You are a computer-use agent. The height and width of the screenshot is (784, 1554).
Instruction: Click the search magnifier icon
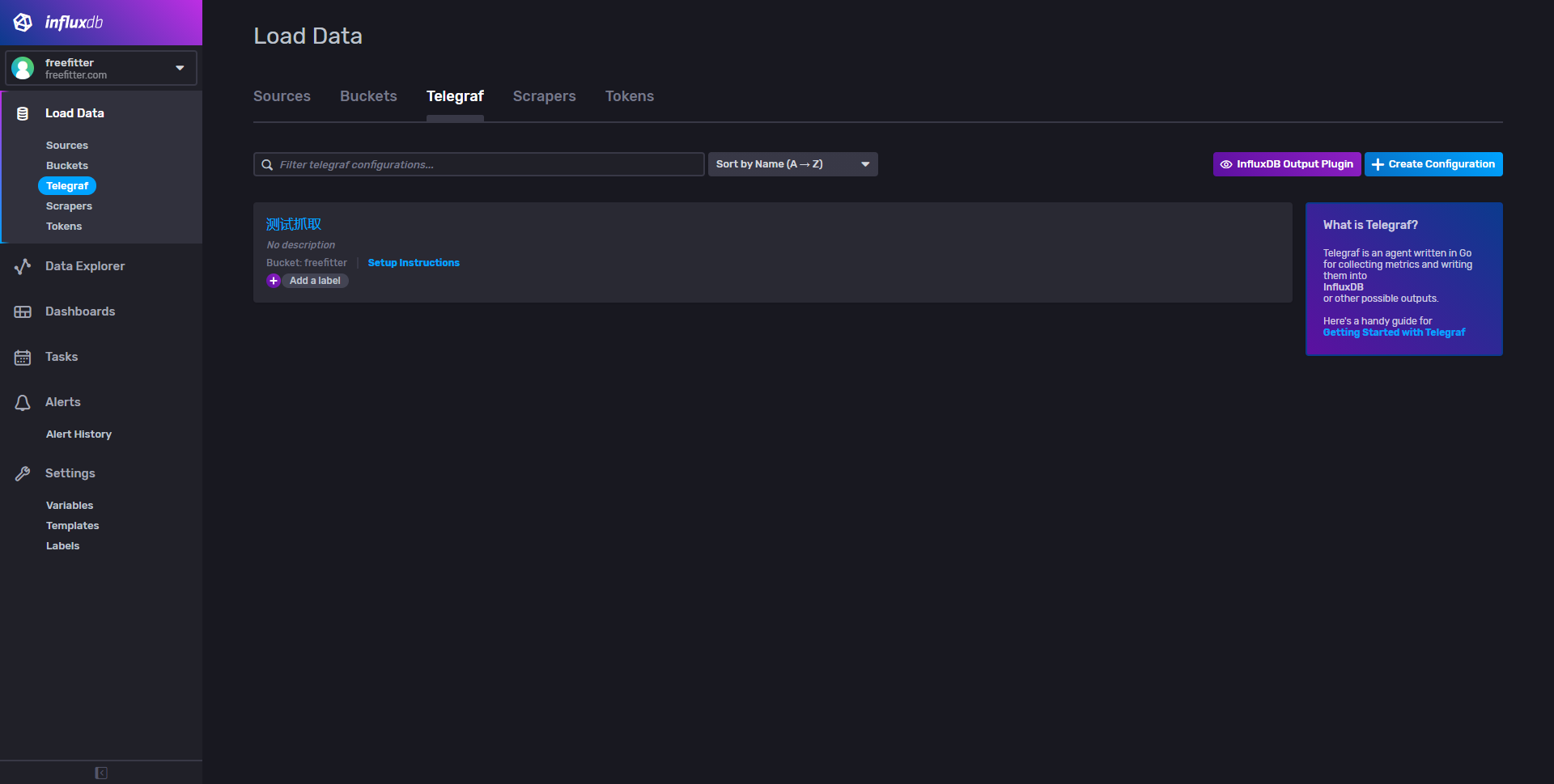tap(267, 164)
